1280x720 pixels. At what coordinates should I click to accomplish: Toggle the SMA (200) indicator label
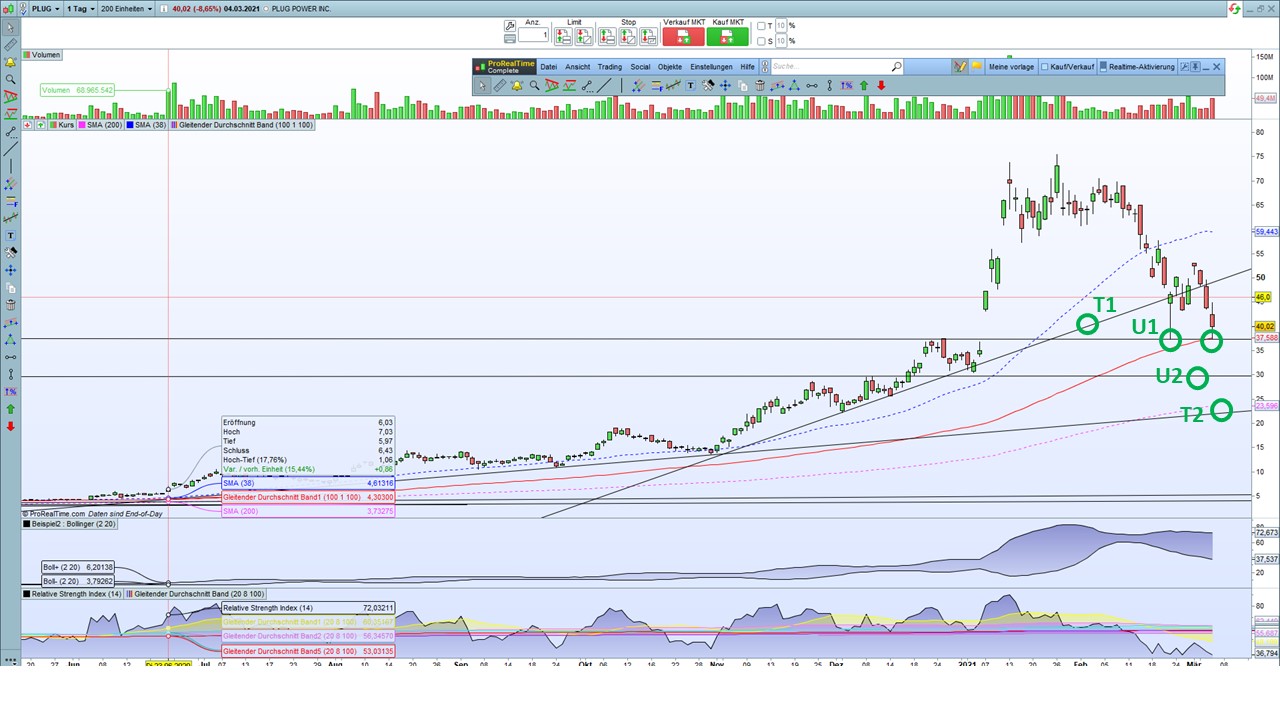(x=101, y=125)
